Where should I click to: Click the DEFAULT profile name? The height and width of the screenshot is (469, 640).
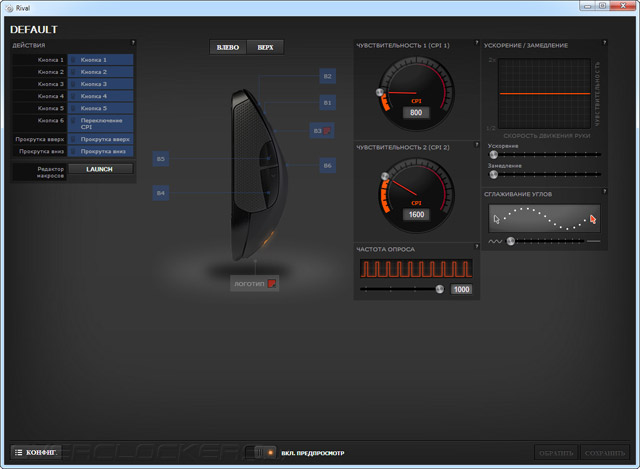(x=34, y=29)
